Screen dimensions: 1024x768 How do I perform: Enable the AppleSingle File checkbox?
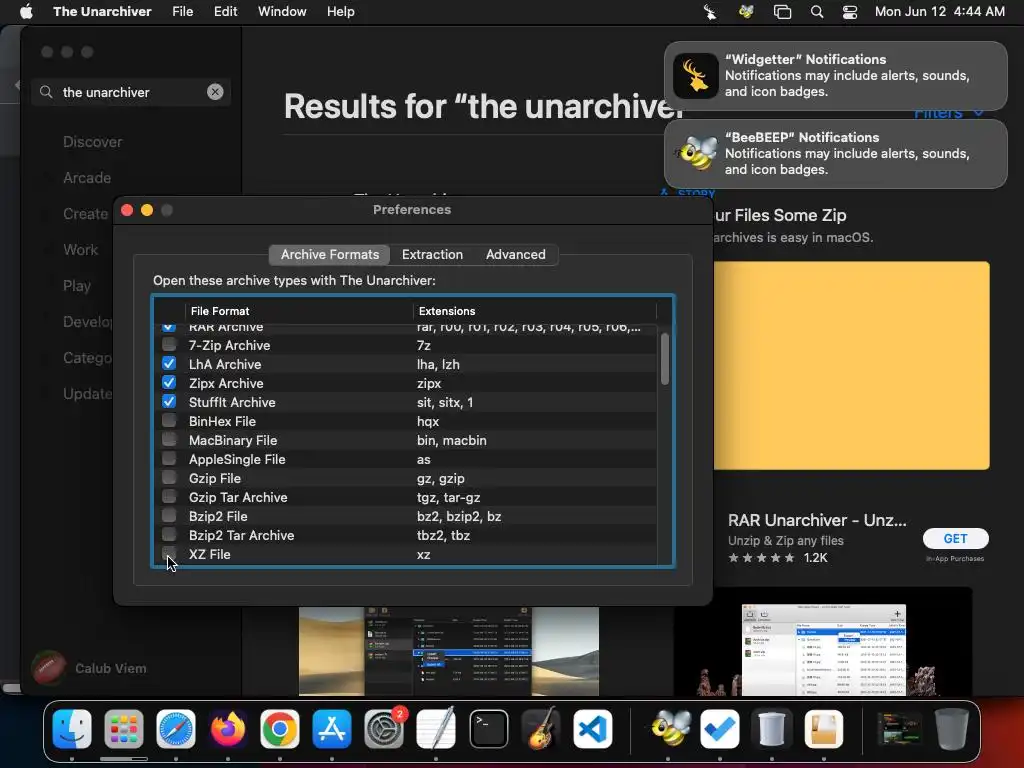[x=169, y=458]
